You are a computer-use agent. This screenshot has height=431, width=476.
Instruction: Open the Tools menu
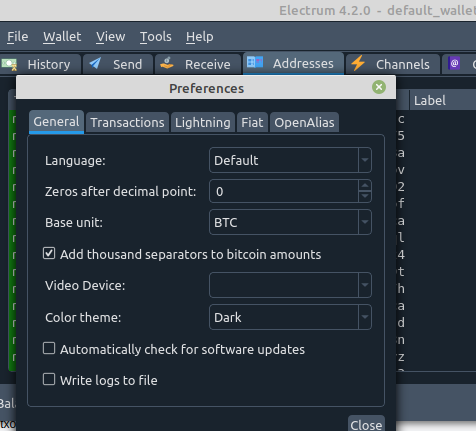(x=156, y=37)
